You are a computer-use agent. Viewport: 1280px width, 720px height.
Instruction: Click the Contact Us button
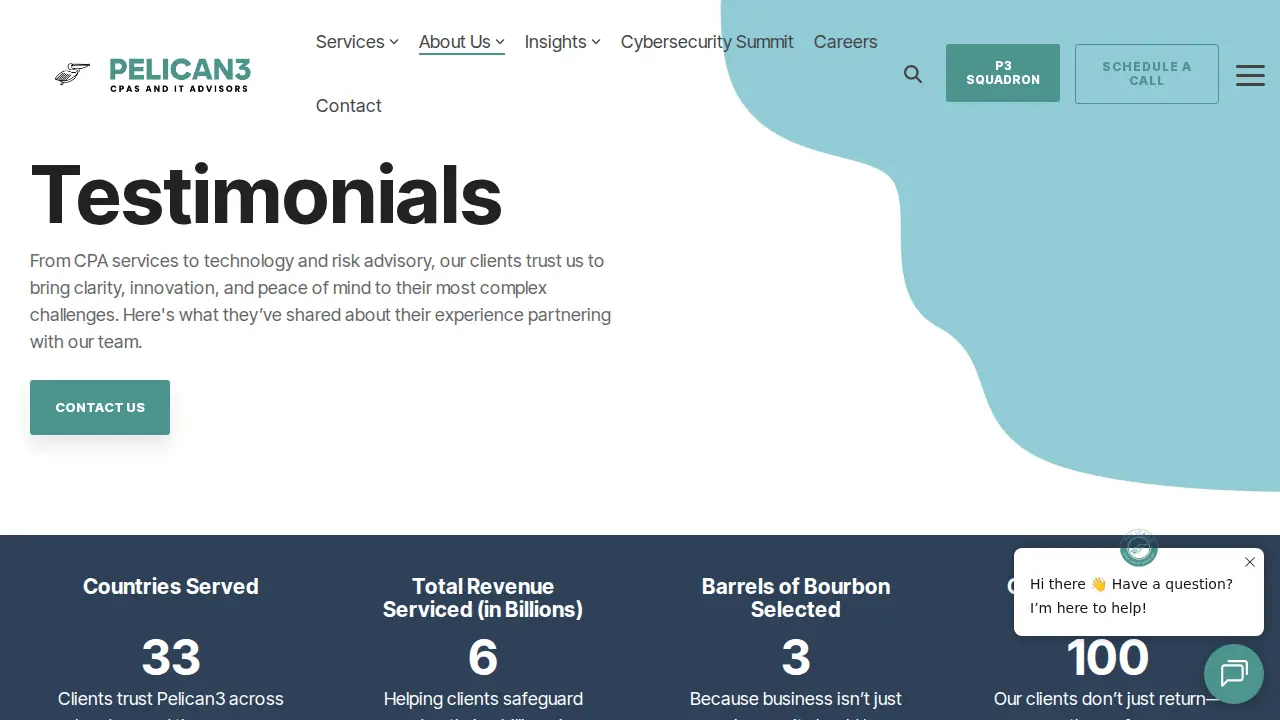click(100, 407)
